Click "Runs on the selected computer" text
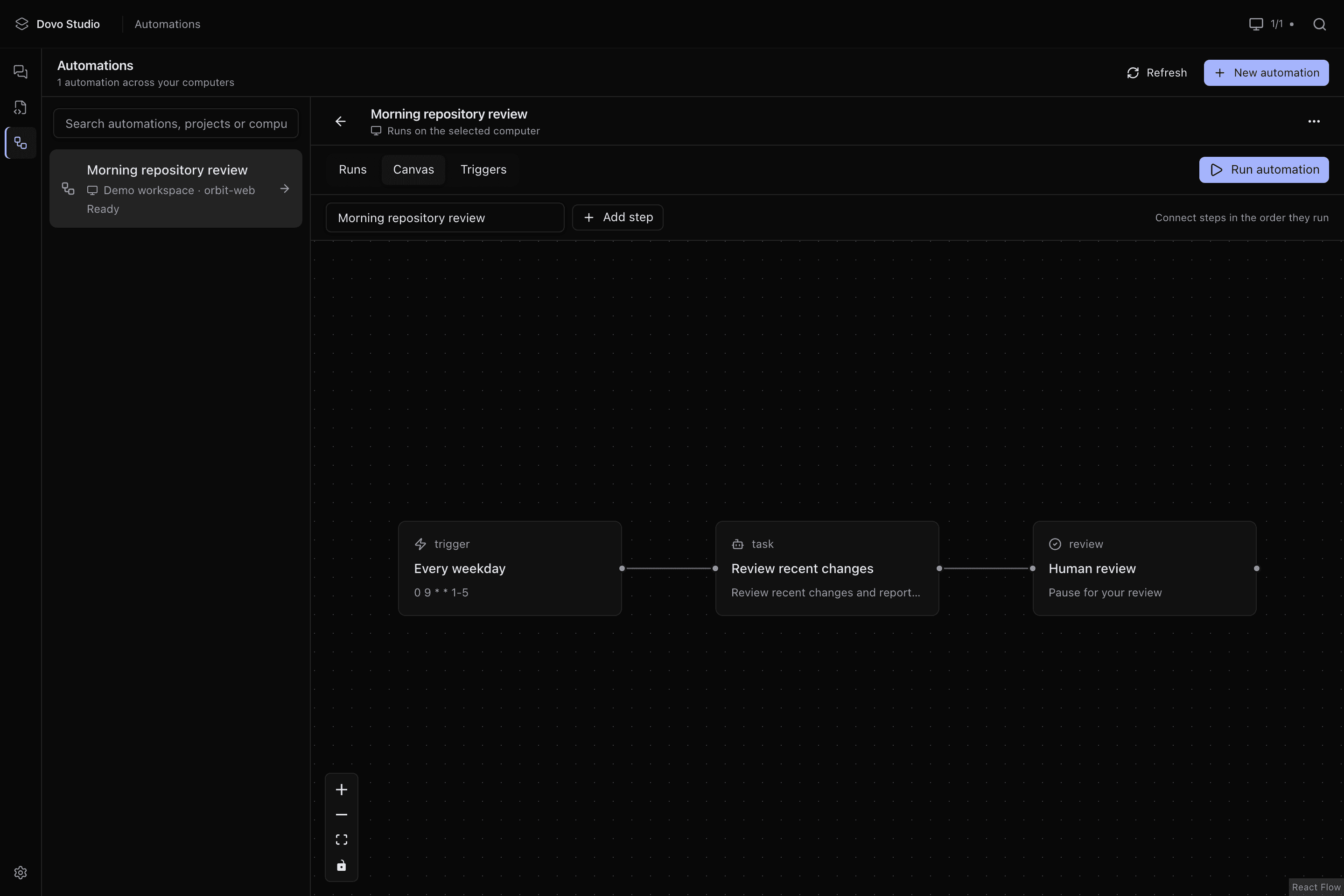This screenshot has width=1344, height=896. coord(463,131)
